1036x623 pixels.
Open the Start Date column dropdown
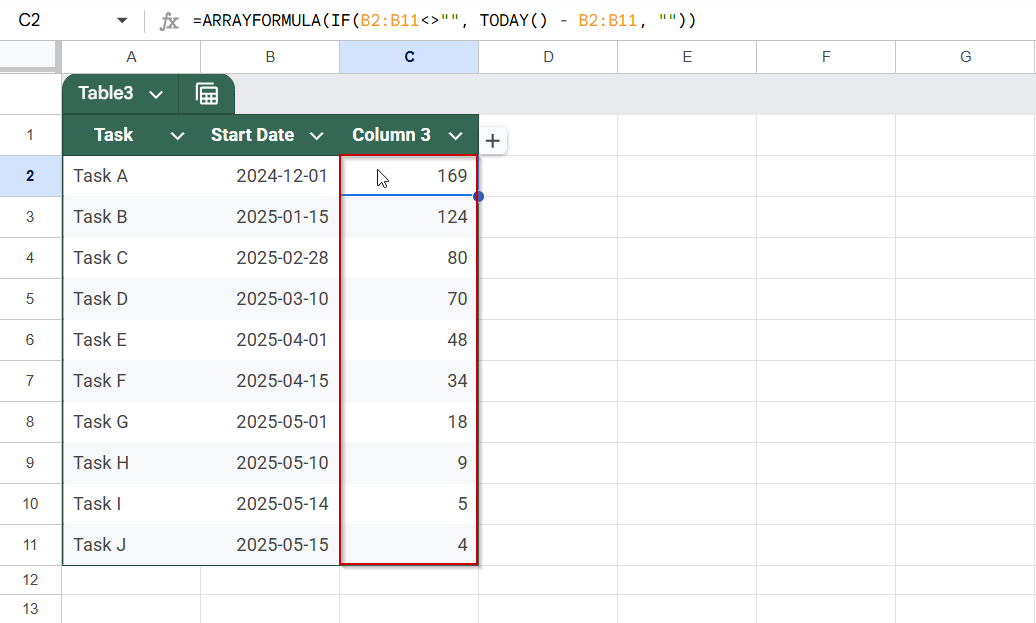coord(316,136)
